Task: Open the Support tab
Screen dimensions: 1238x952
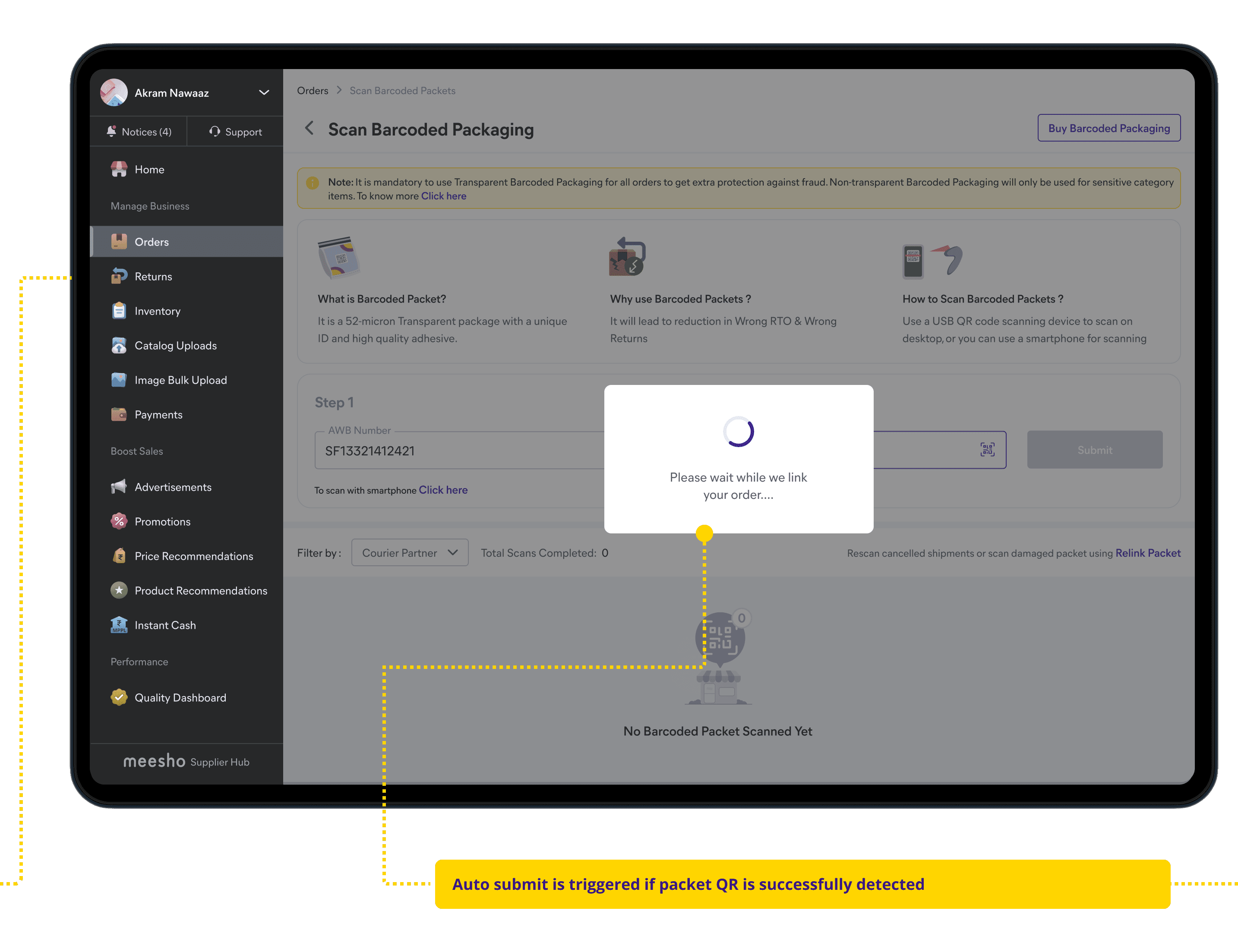Action: [235, 132]
